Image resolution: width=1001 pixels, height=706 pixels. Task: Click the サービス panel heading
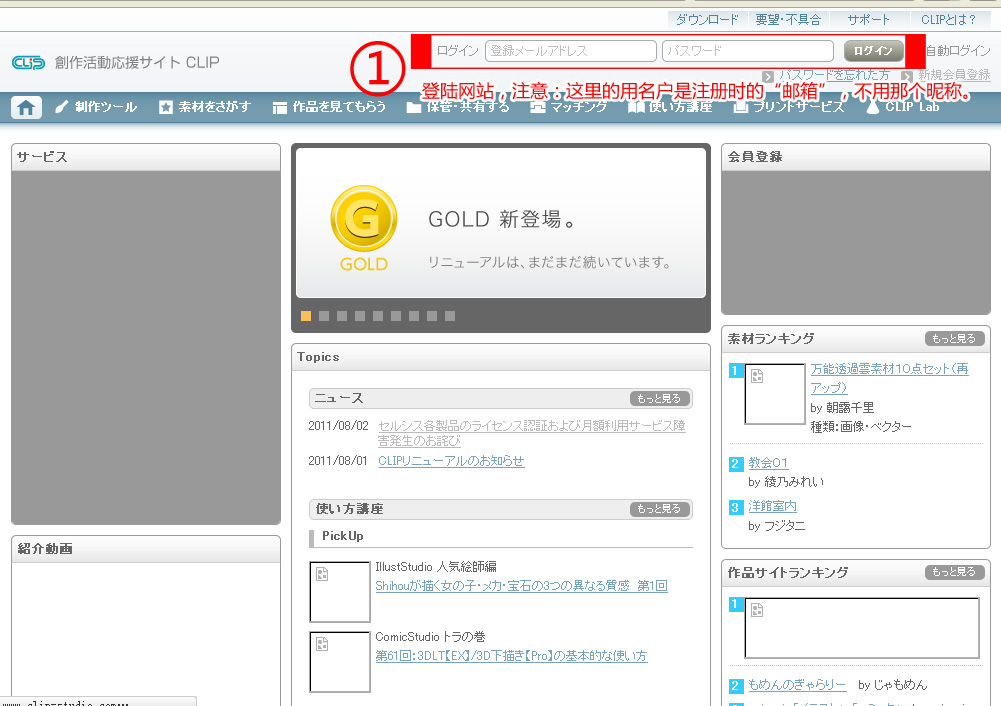[x=42, y=157]
